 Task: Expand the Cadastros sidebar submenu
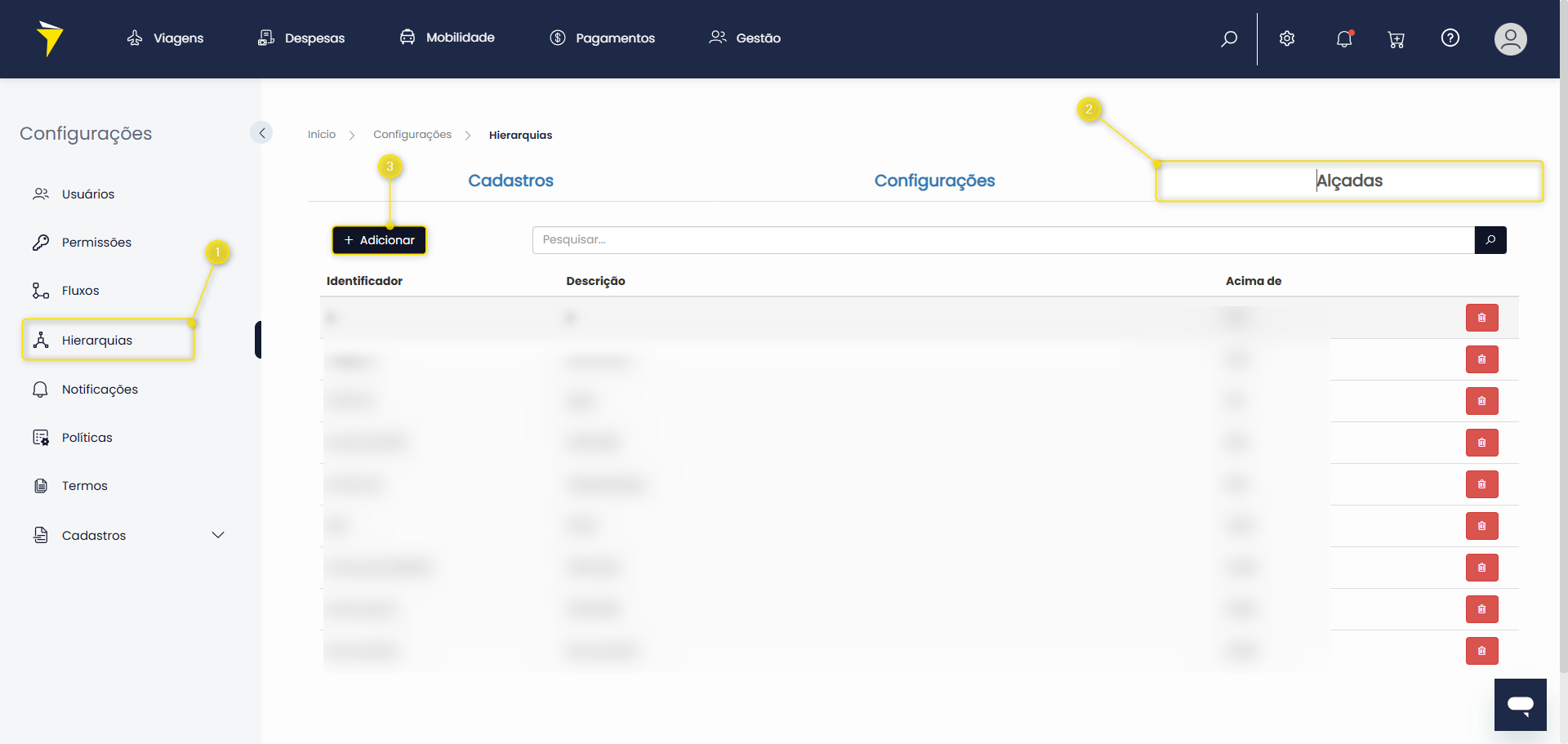coord(218,535)
